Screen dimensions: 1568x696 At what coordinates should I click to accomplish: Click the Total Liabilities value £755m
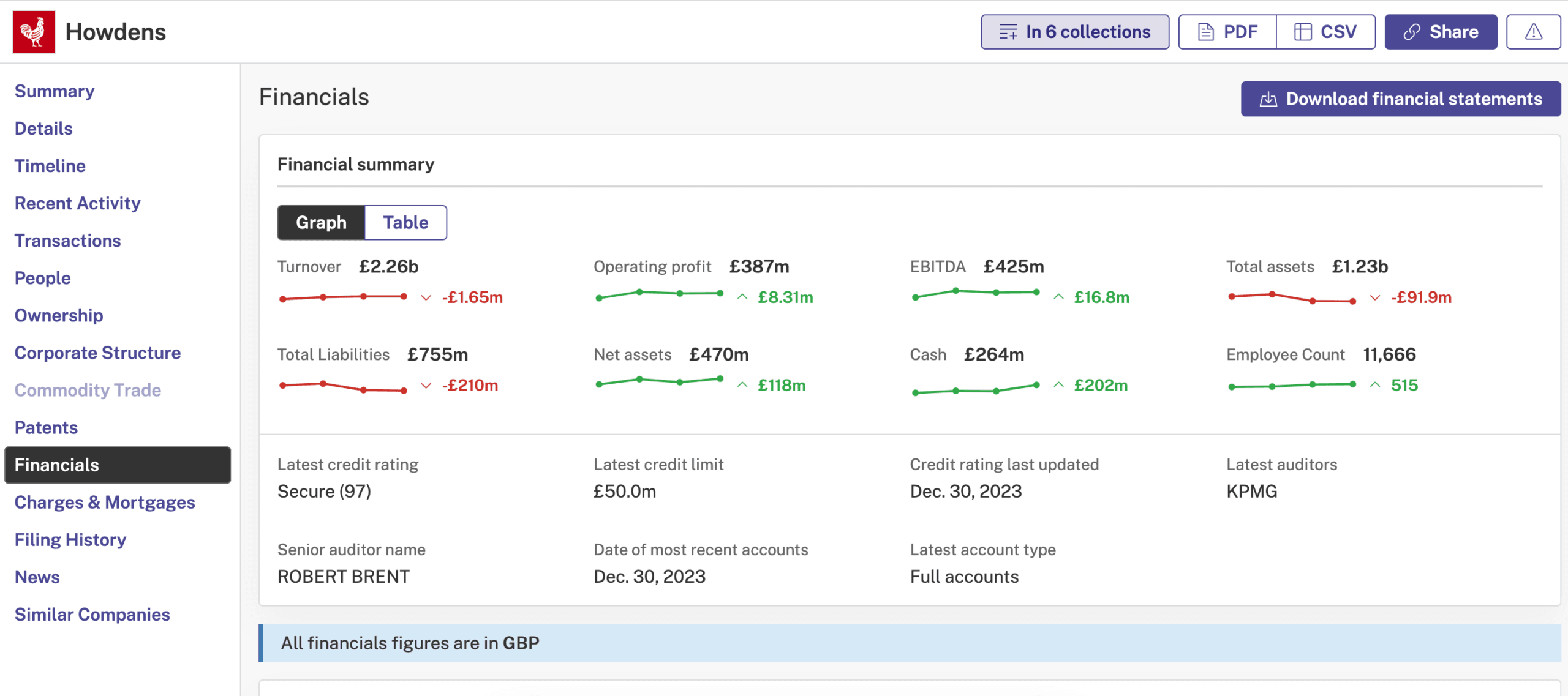click(437, 354)
